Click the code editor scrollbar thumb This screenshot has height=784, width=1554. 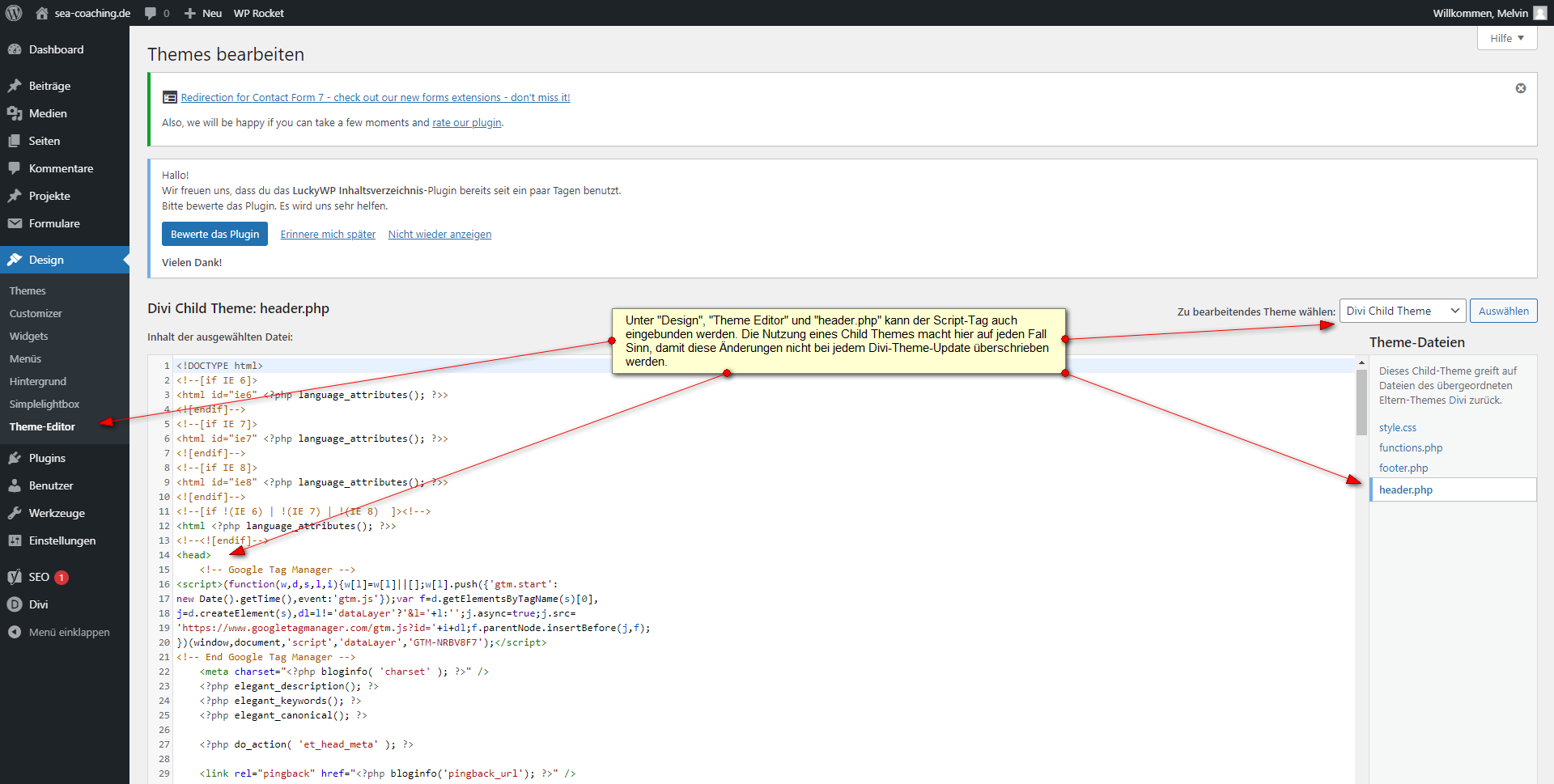[x=1361, y=402]
